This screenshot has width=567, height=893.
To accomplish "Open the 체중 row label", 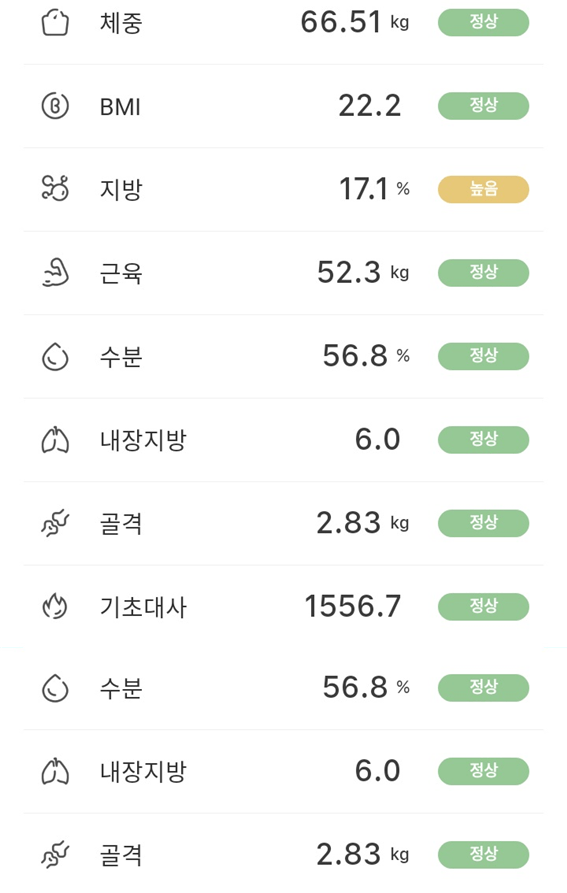I will [121, 23].
